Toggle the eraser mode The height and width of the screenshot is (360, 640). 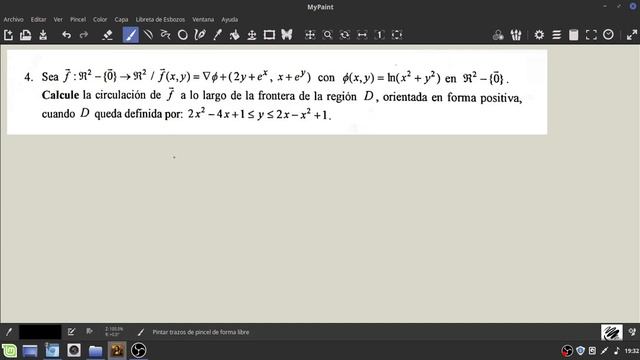click(x=107, y=35)
